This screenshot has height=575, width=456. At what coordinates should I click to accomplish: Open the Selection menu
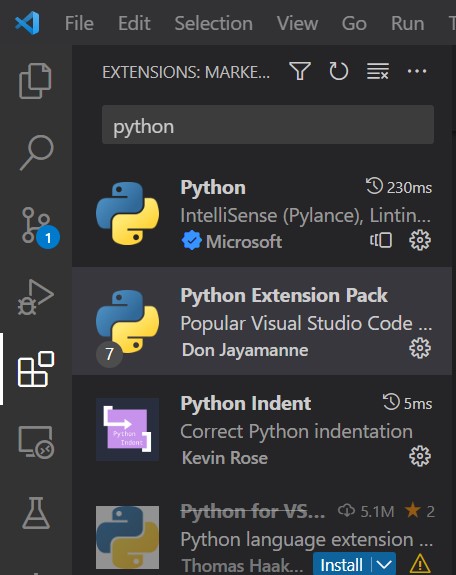[x=214, y=23]
